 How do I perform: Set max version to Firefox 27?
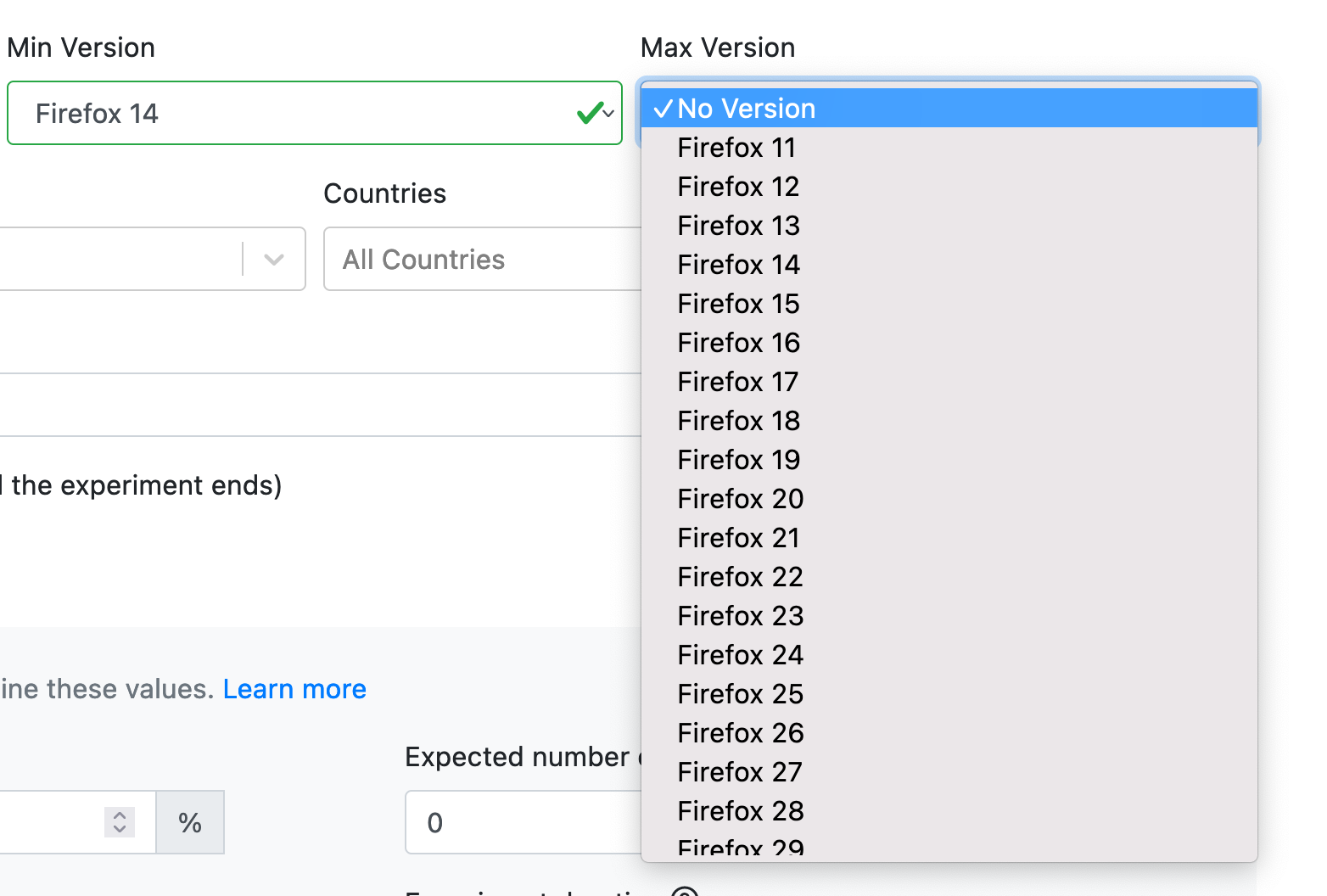pos(949,772)
